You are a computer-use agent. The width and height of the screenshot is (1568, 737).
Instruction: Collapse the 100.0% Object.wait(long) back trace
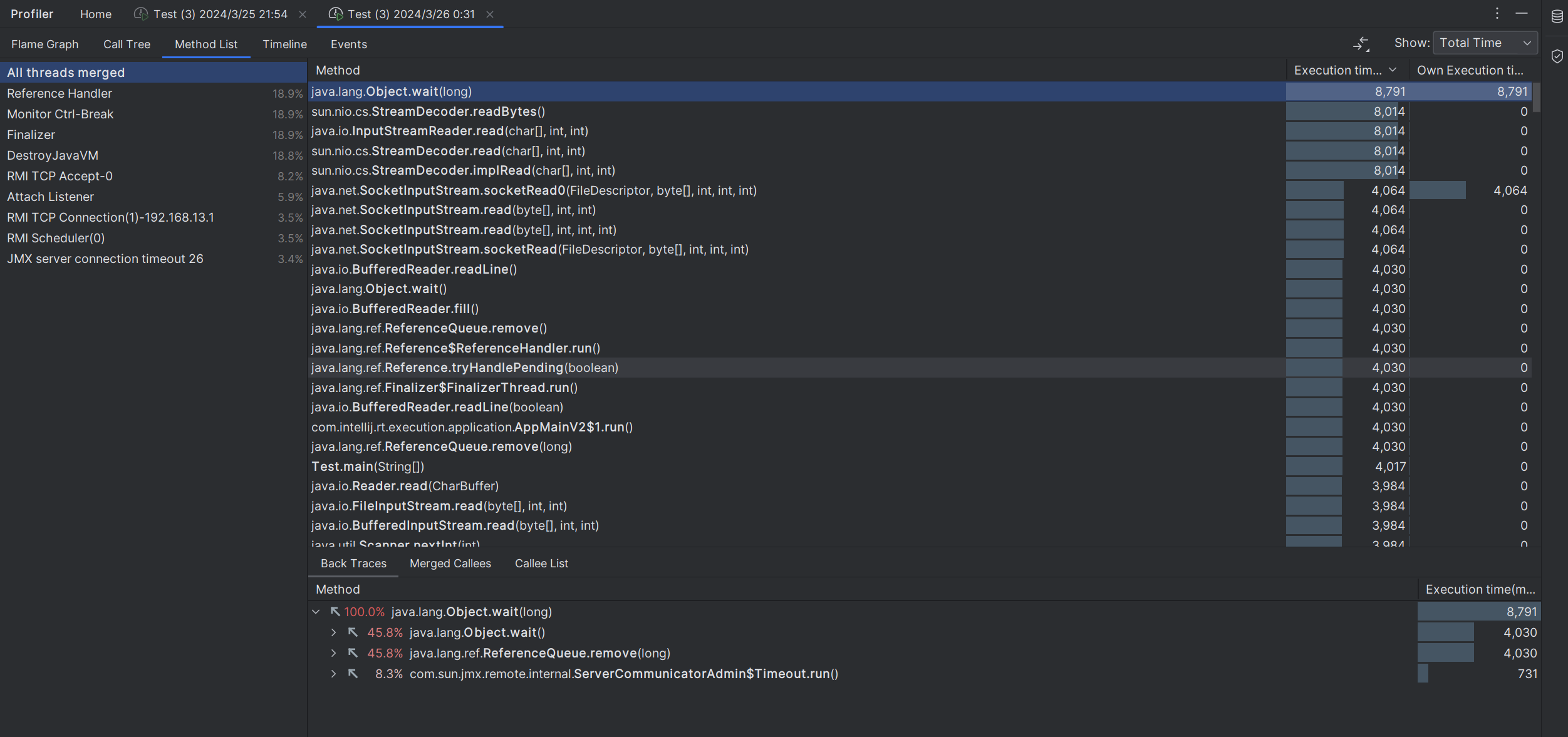[x=316, y=612]
